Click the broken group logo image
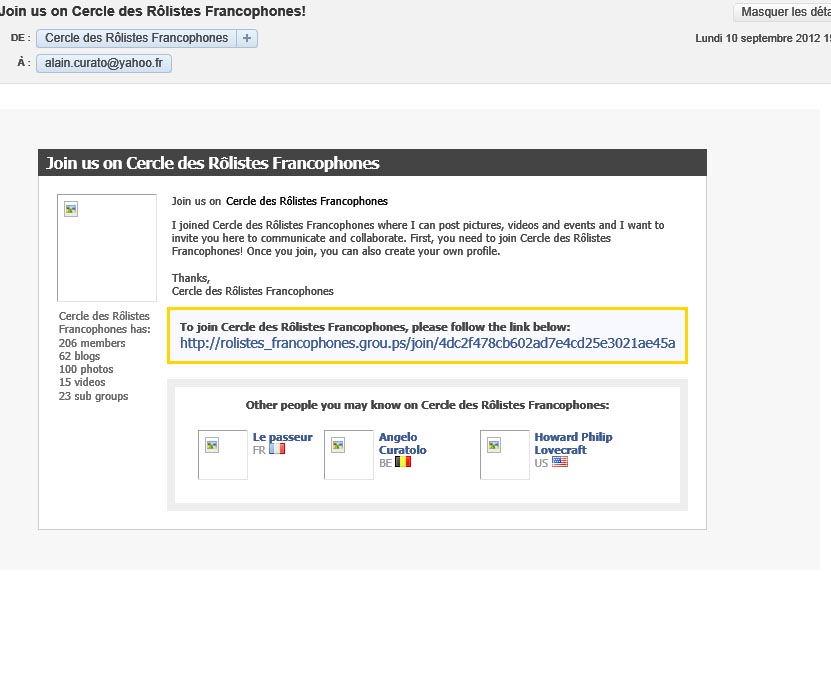This screenshot has width=831, height=698. [107, 248]
